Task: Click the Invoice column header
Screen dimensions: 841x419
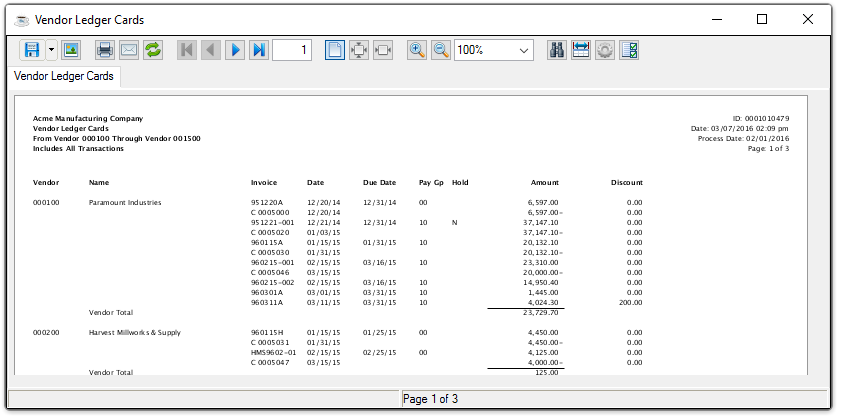Action: (264, 183)
